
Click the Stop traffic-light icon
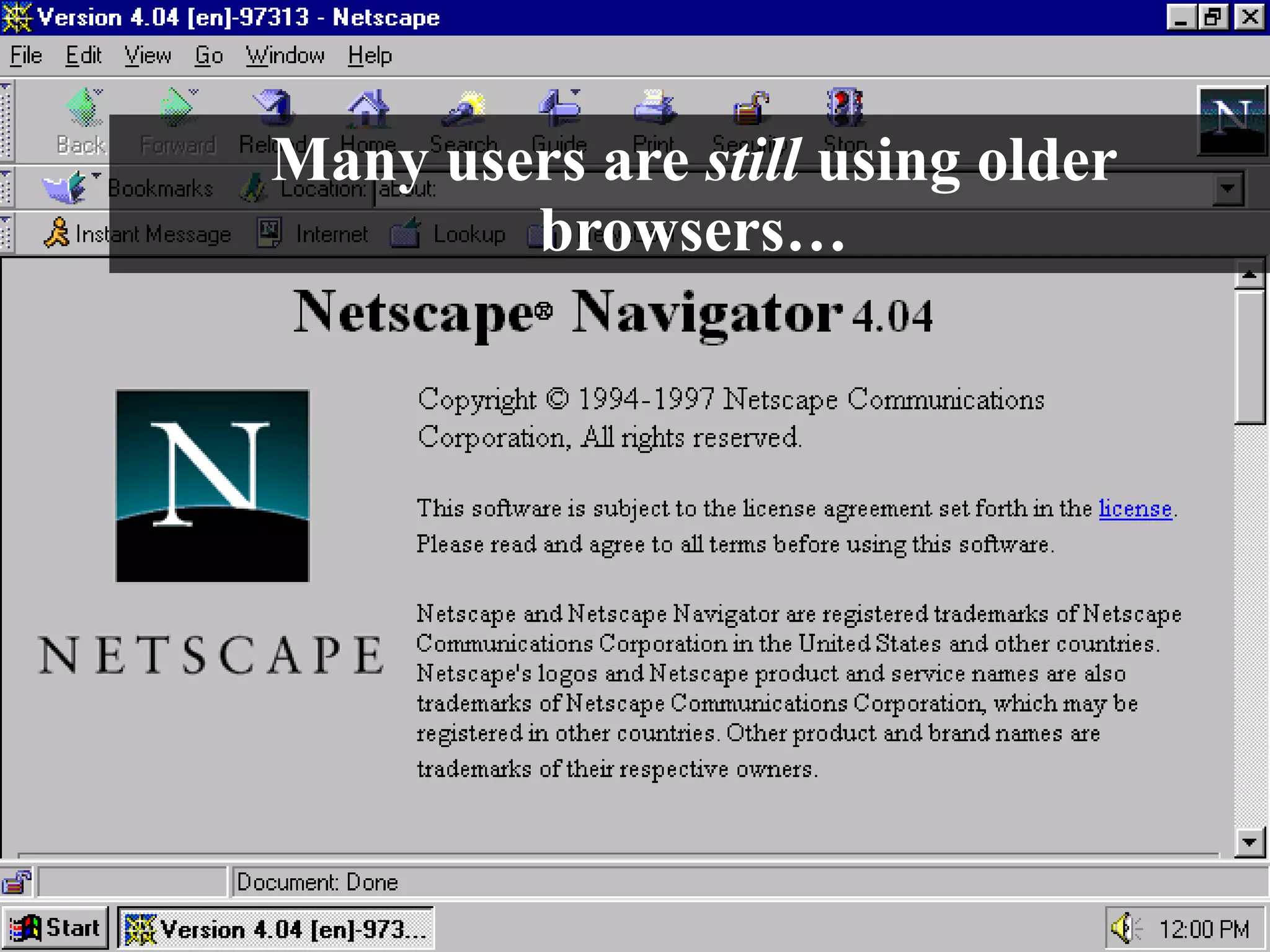tap(845, 107)
